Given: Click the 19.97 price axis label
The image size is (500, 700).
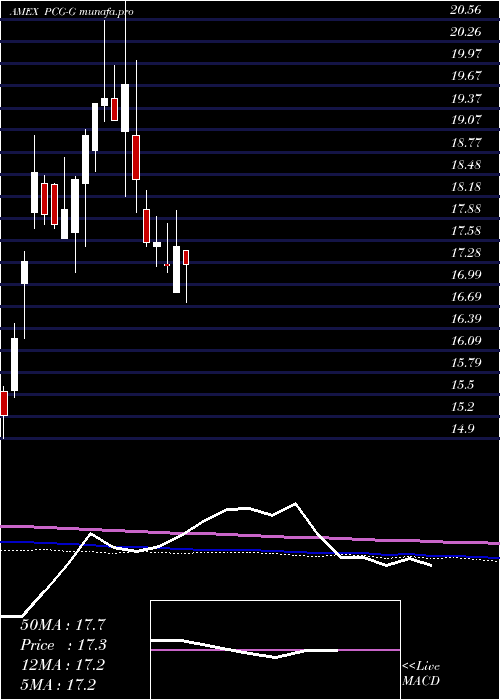Looking at the screenshot, I should pos(466,54).
